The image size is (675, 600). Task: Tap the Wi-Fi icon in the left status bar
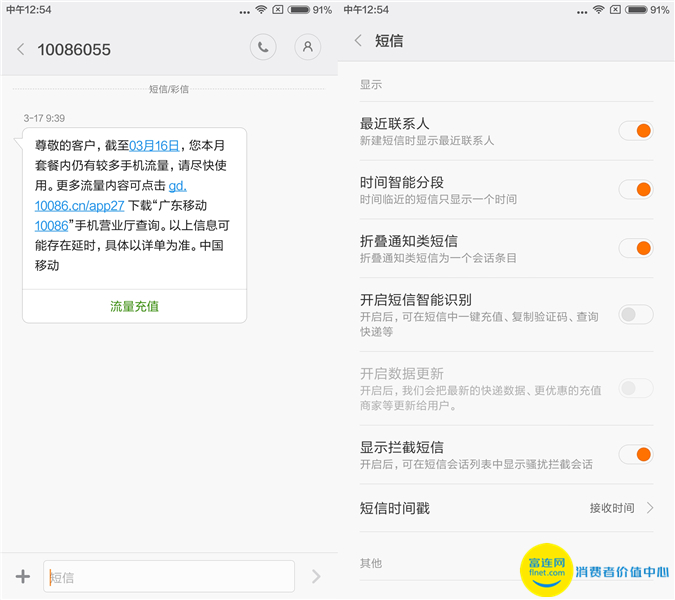coord(261,9)
